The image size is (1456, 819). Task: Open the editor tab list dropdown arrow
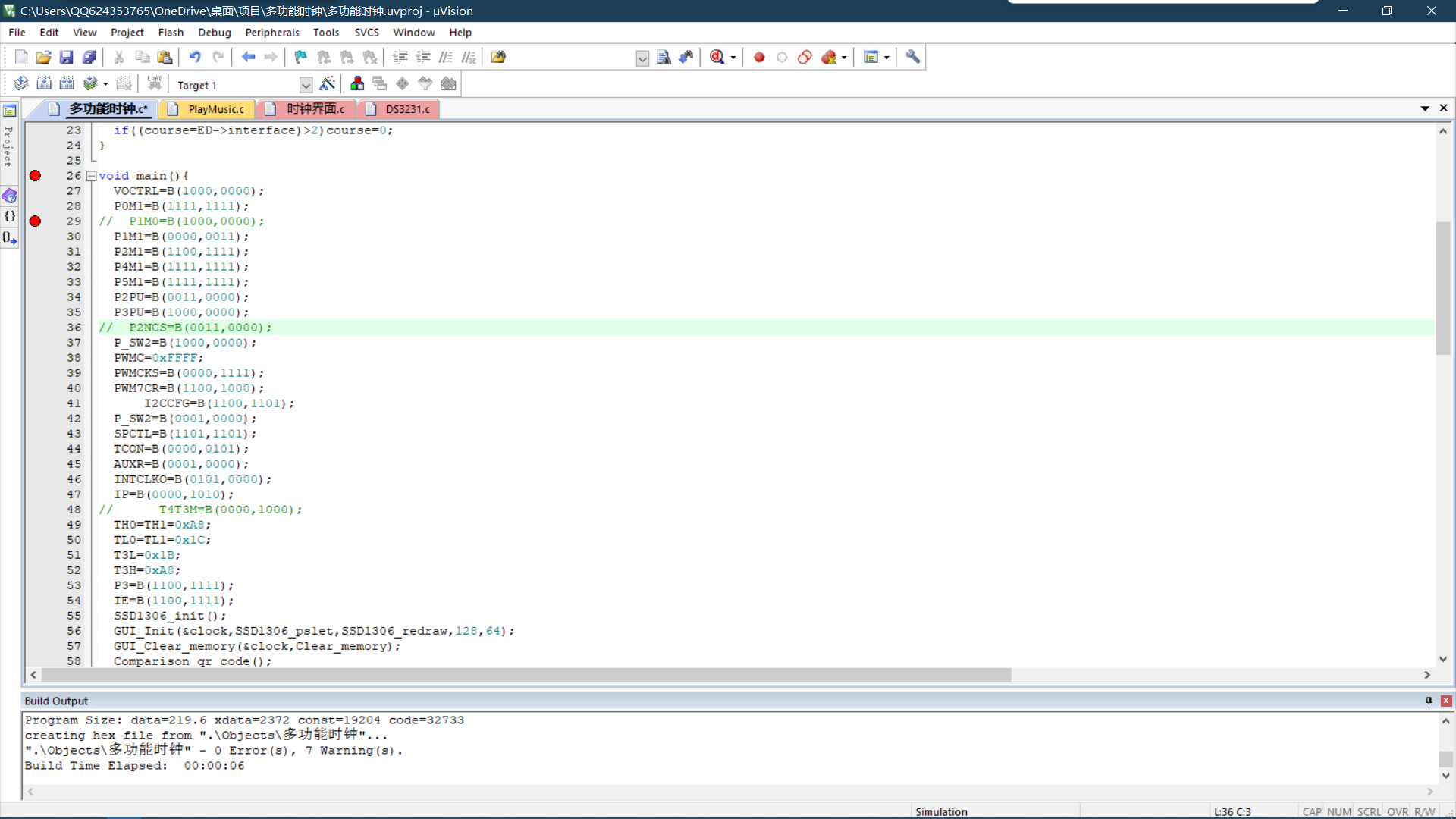(x=1425, y=108)
